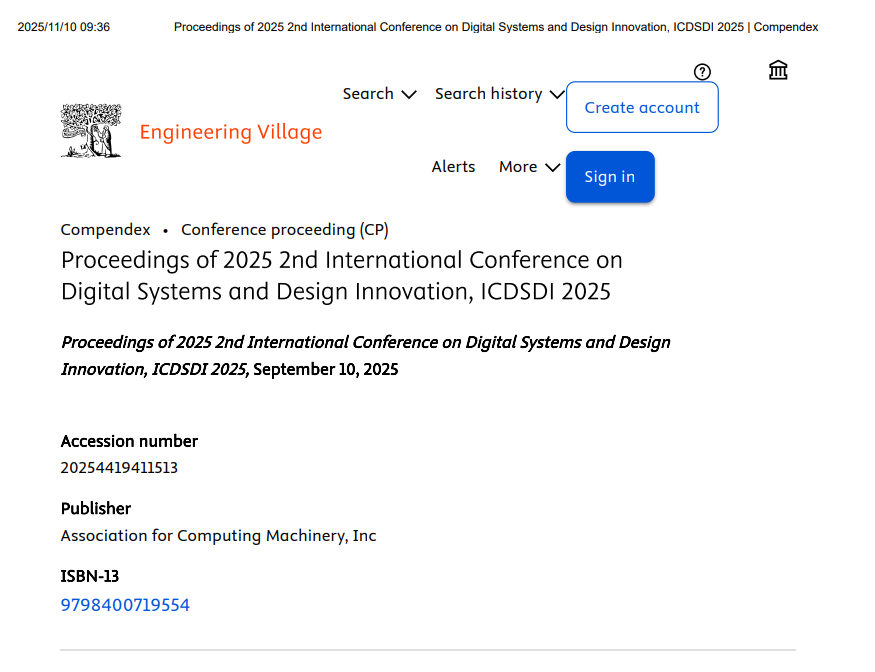
Task: Click the Elsevier tree logo
Action: point(91,131)
